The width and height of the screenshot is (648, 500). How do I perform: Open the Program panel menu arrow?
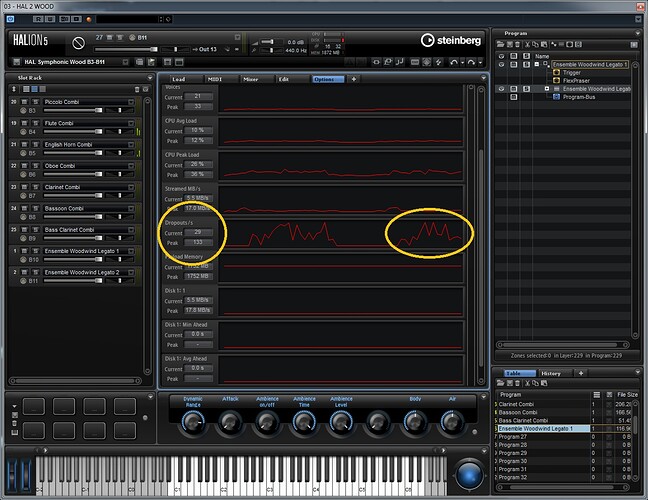tap(637, 33)
